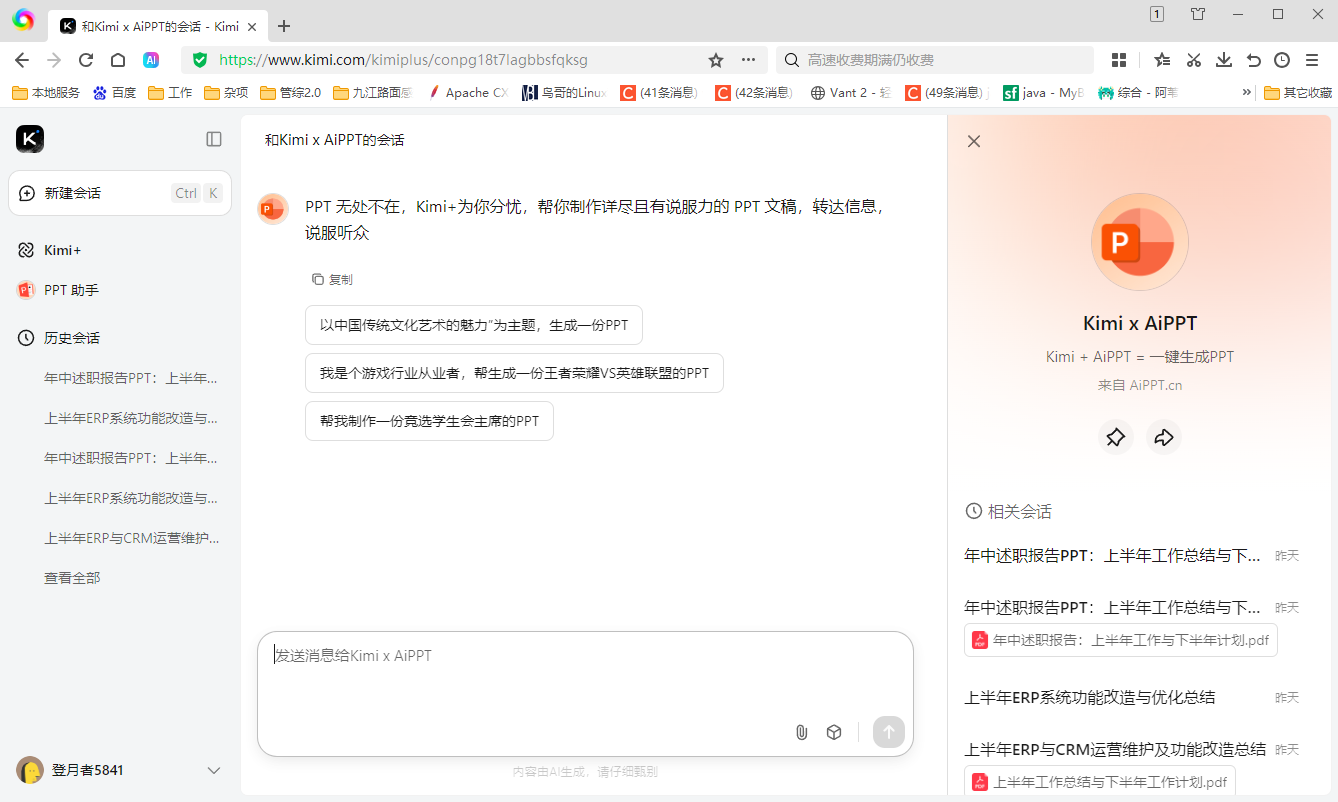Open the browser hamburger menu
Image resolution: width=1338 pixels, height=802 pixels.
pyautogui.click(x=1312, y=60)
